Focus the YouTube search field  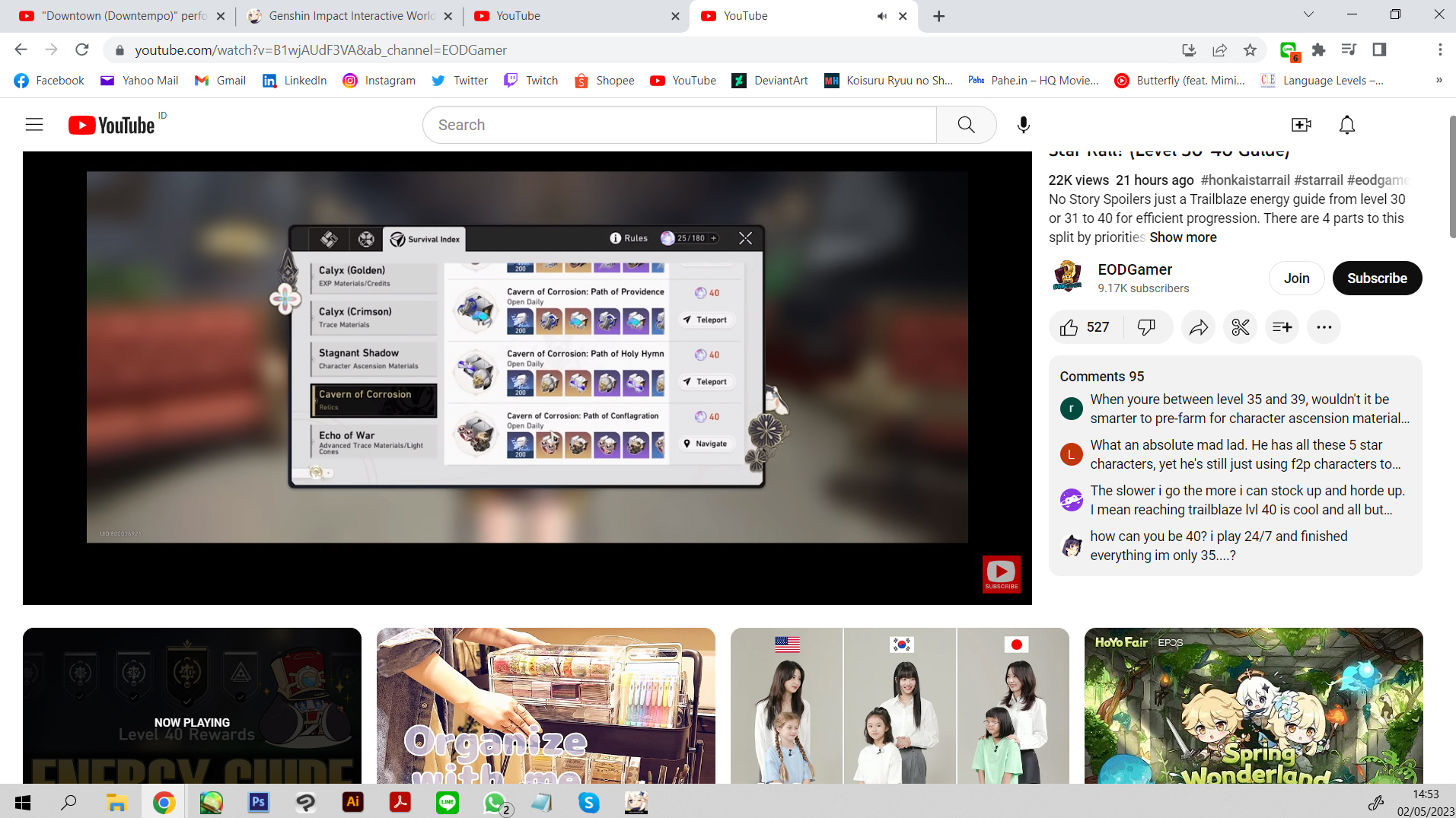679,125
